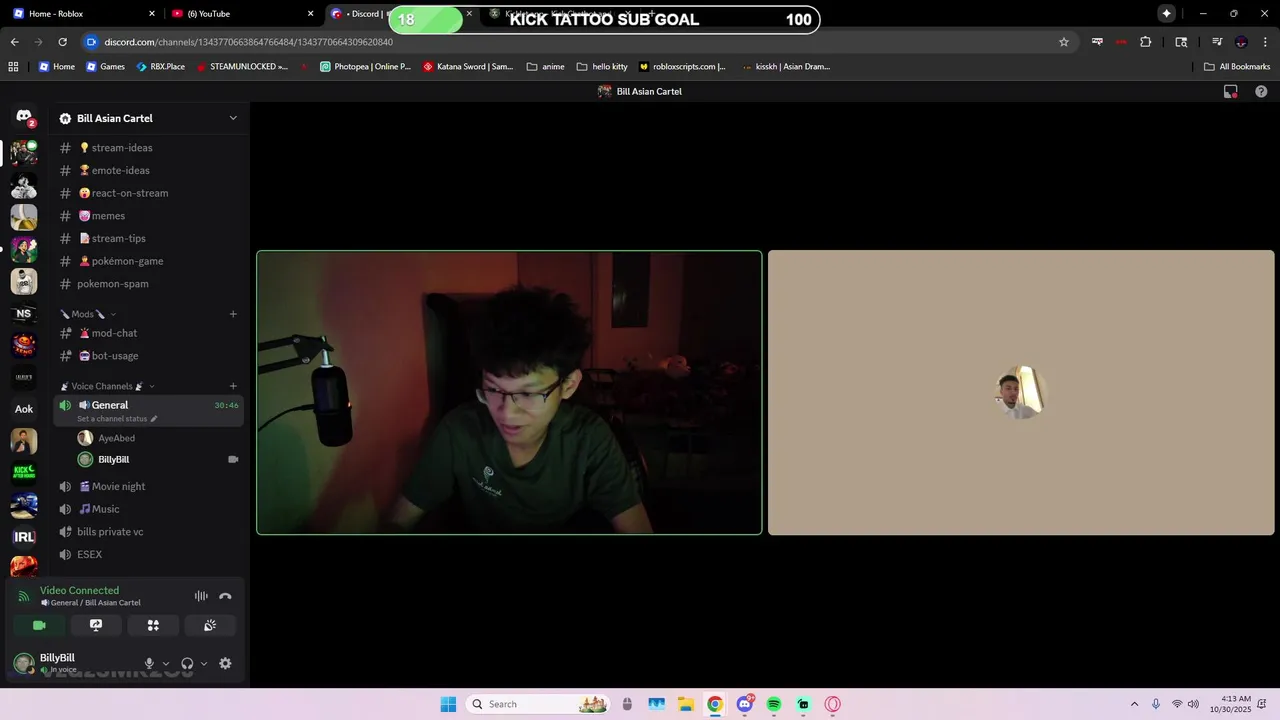The height and width of the screenshot is (720, 1280).
Task: Close the Discord browser tab
Action: coord(469,14)
